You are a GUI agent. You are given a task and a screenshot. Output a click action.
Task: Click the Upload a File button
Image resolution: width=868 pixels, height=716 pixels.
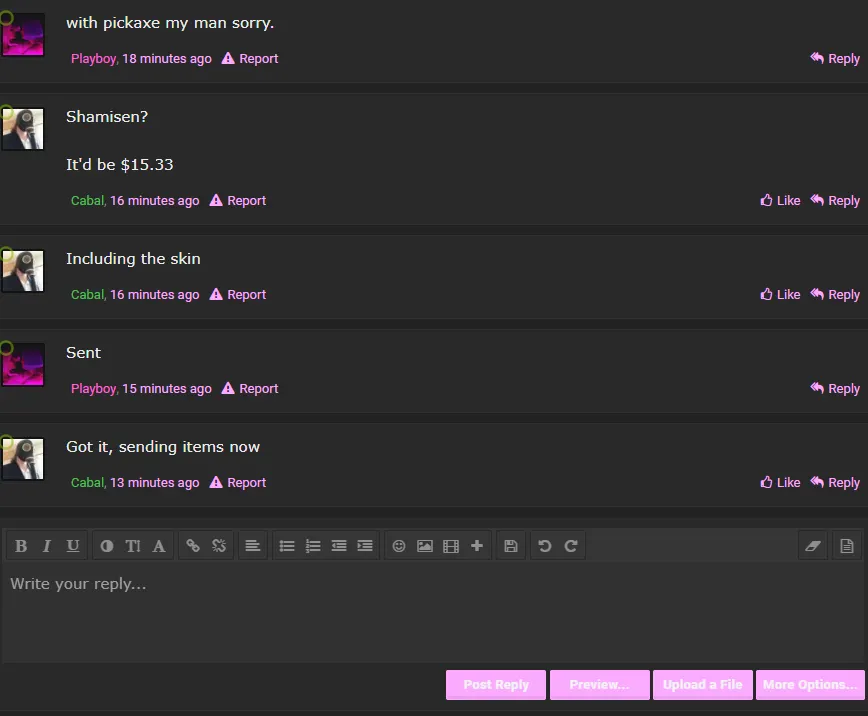(702, 685)
